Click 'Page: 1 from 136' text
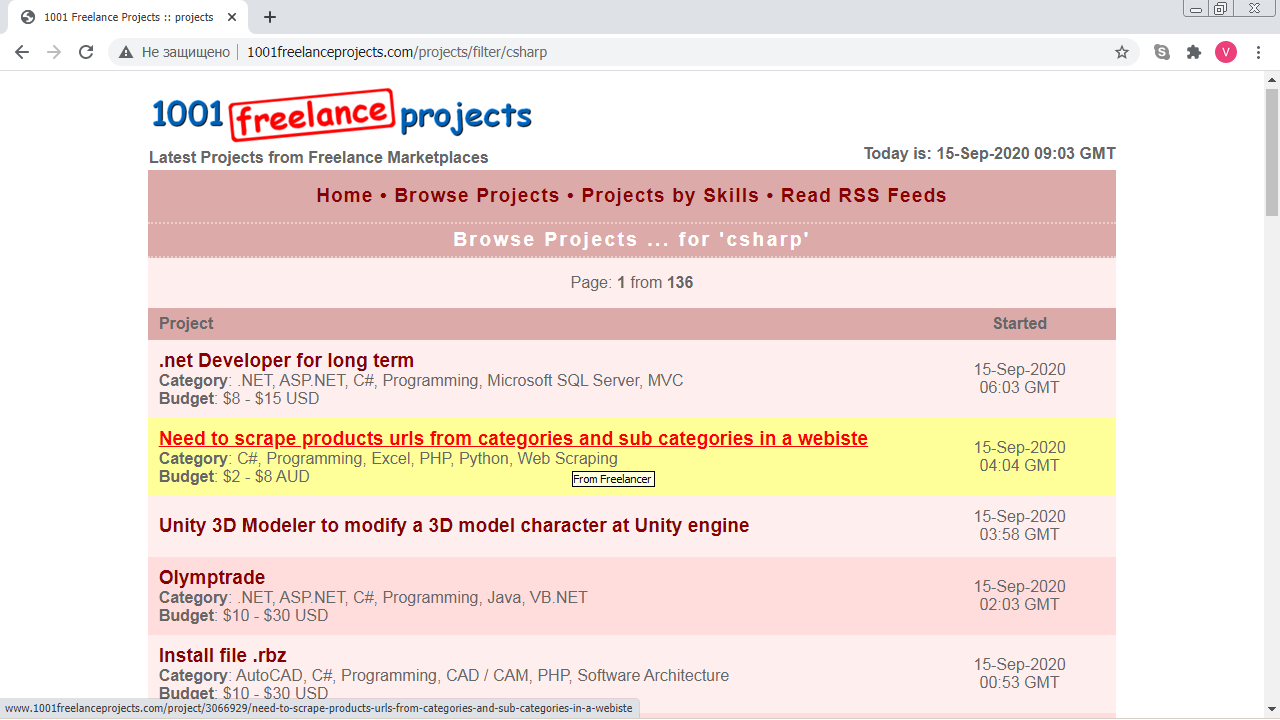The width and height of the screenshot is (1280, 720). pos(632,283)
